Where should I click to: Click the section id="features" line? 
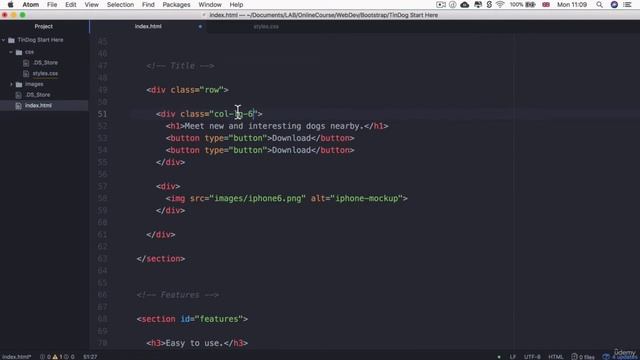click(192, 319)
